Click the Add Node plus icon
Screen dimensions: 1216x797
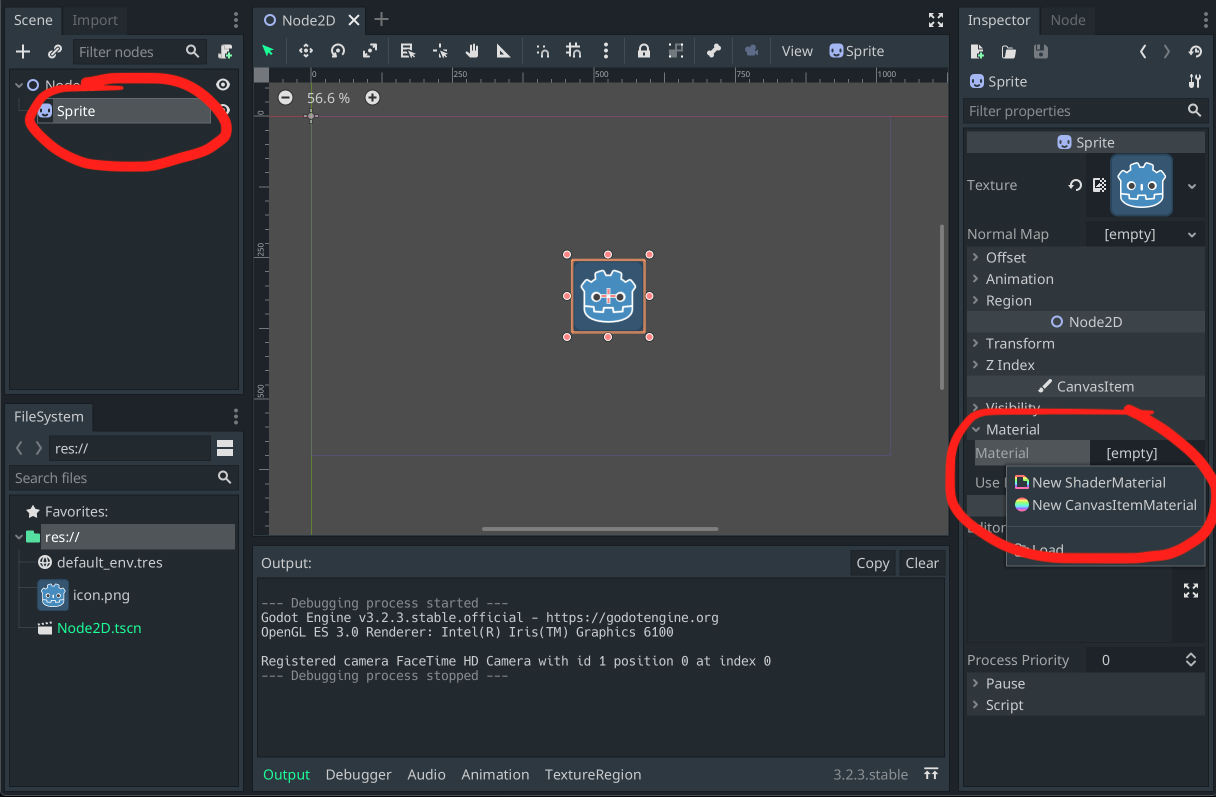23,52
